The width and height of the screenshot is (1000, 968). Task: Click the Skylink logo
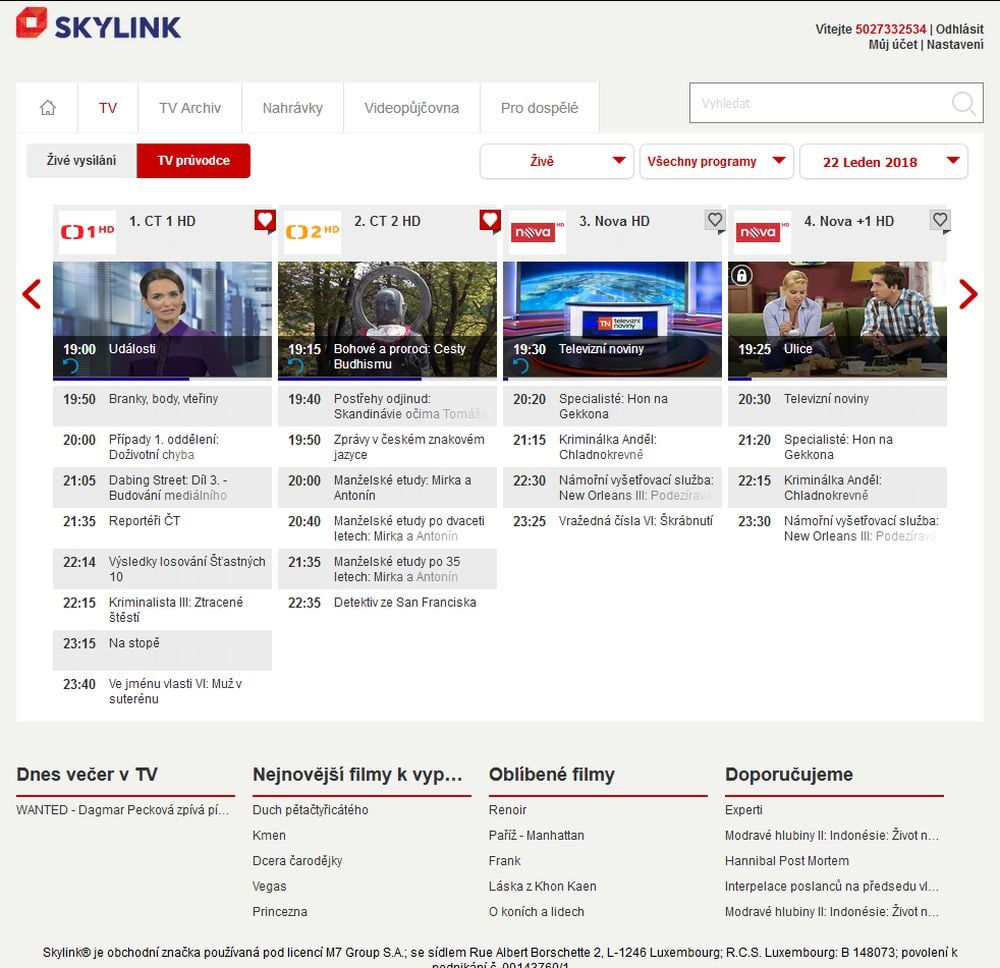point(99,24)
